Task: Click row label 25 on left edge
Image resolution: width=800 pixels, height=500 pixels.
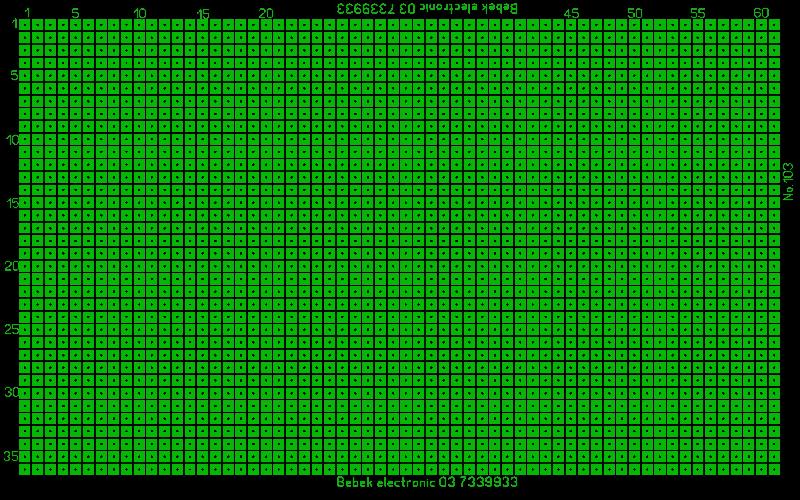Action: (x=11, y=329)
